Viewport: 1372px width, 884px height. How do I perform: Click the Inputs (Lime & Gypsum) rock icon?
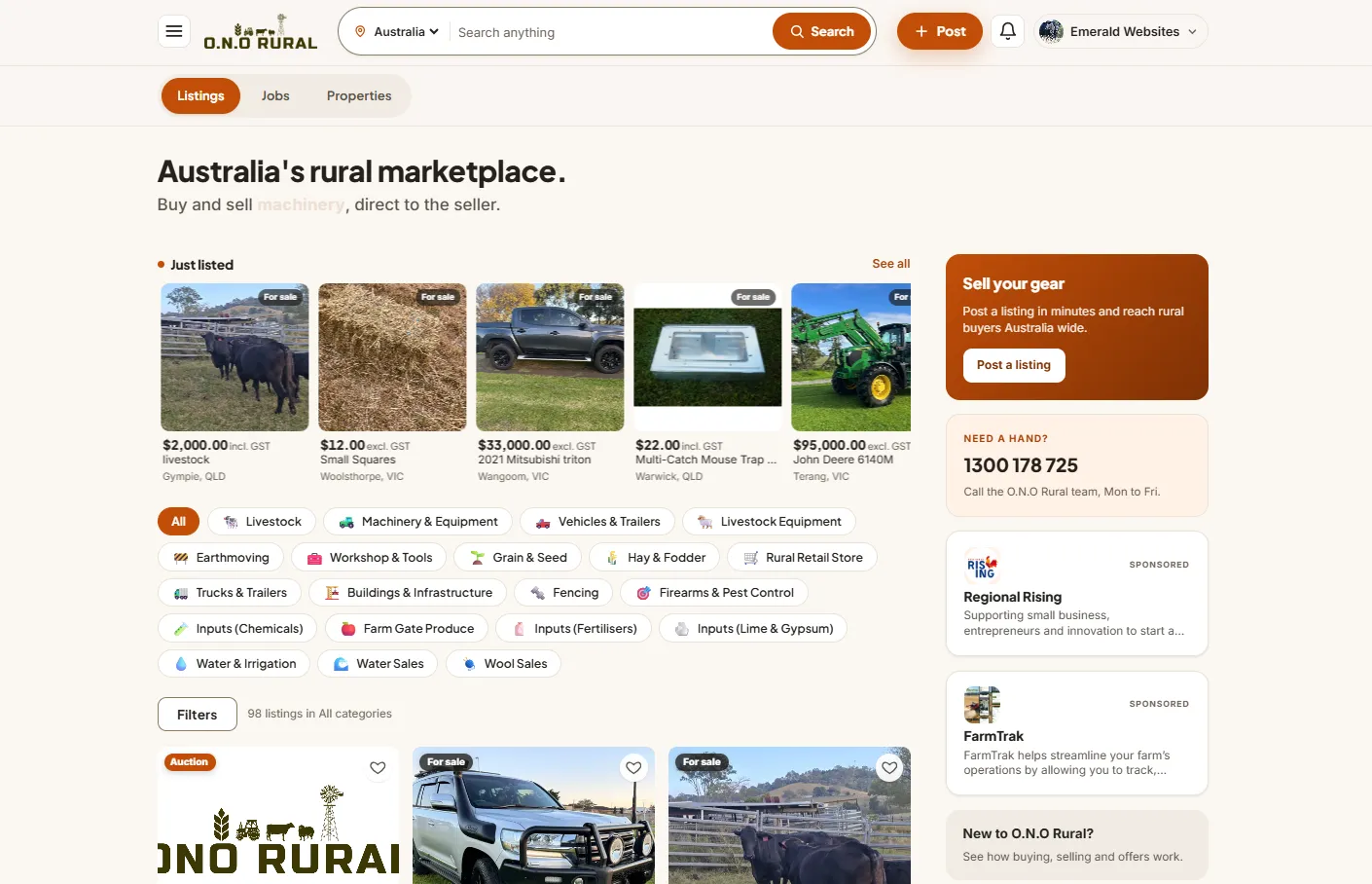(682, 629)
